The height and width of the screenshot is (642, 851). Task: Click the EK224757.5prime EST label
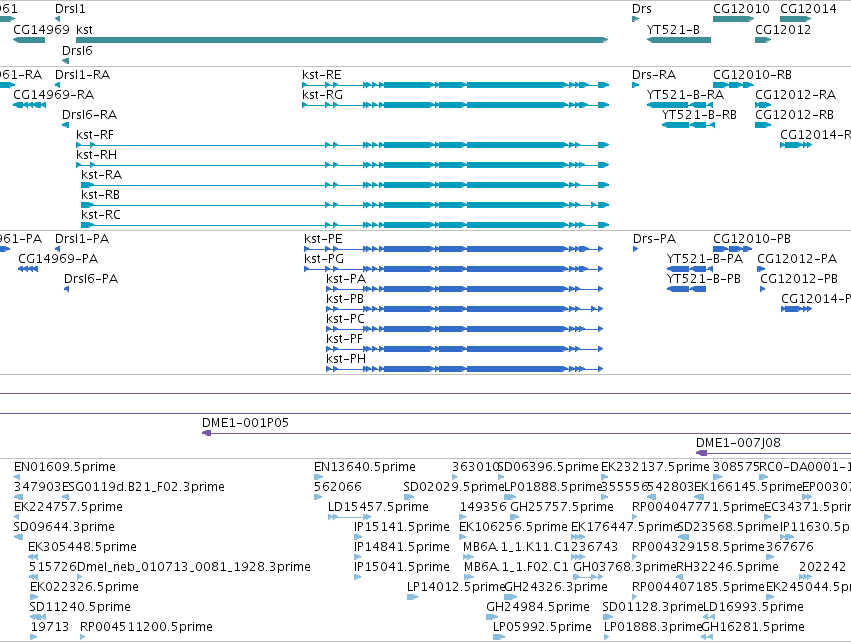(68, 507)
